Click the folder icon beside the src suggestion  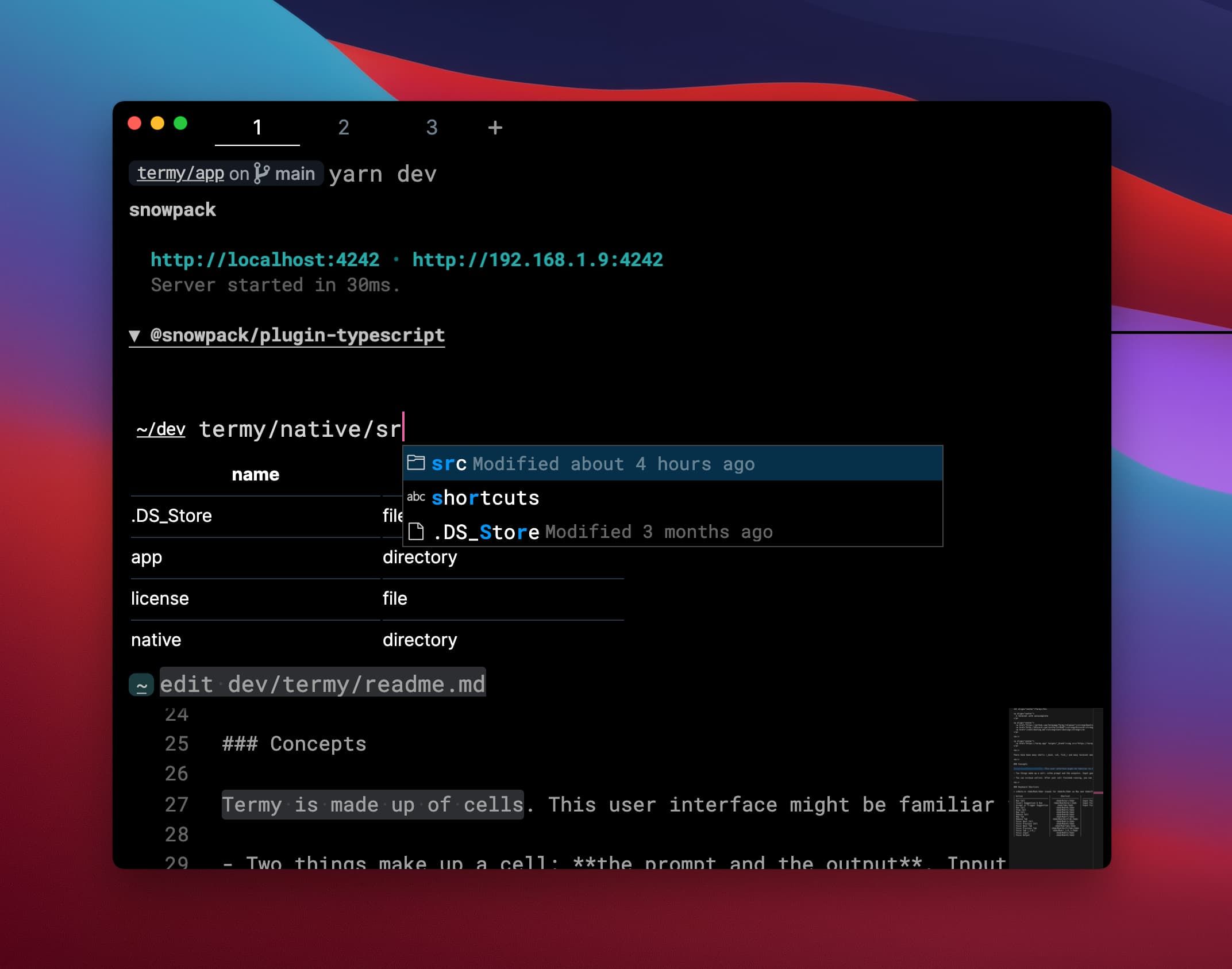417,463
